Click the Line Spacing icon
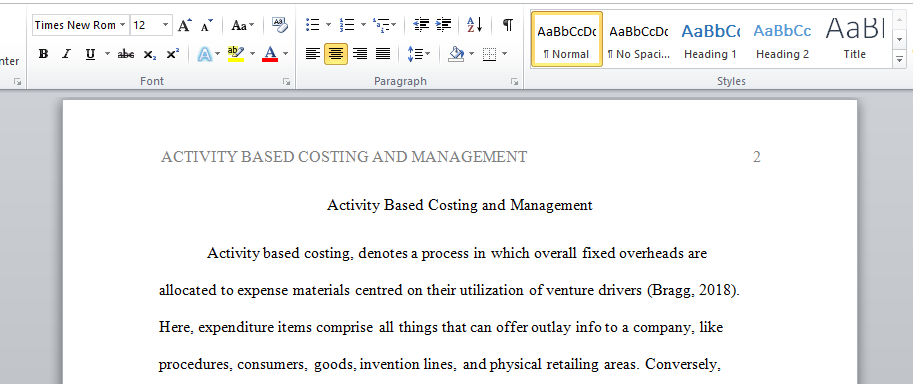Image resolution: width=913 pixels, height=384 pixels. [415, 54]
